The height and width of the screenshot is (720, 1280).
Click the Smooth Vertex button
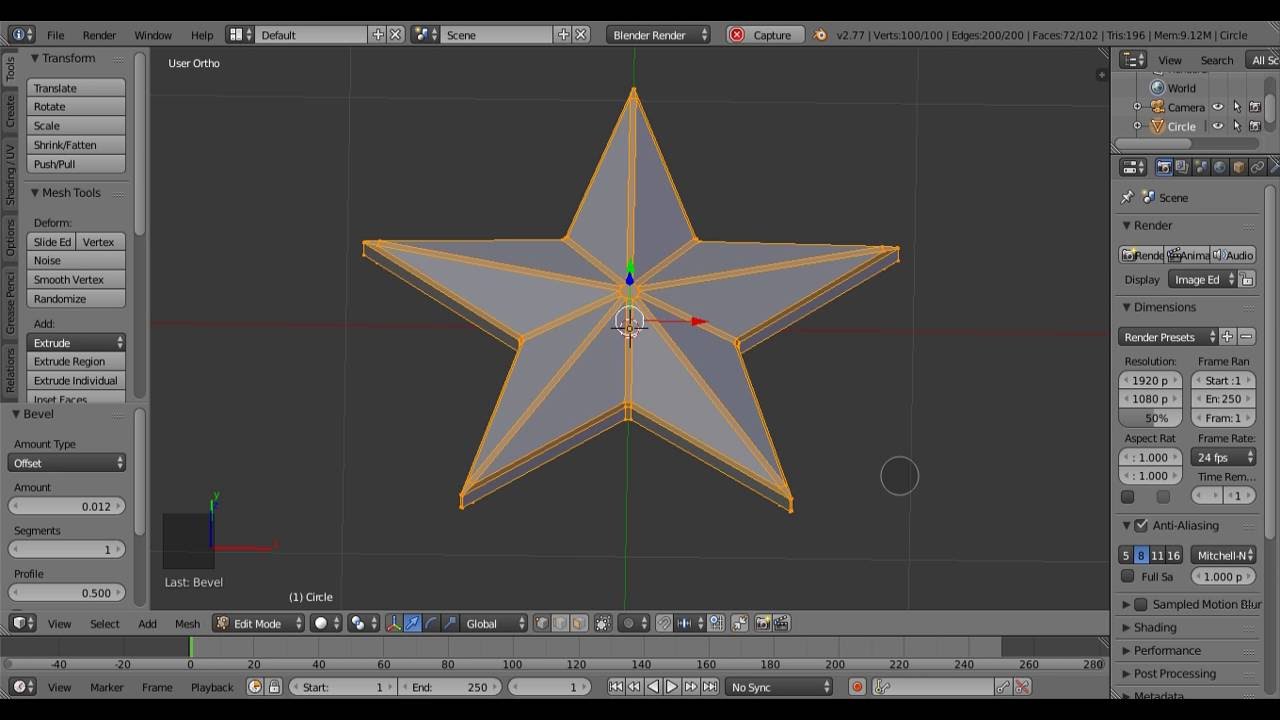[76, 280]
